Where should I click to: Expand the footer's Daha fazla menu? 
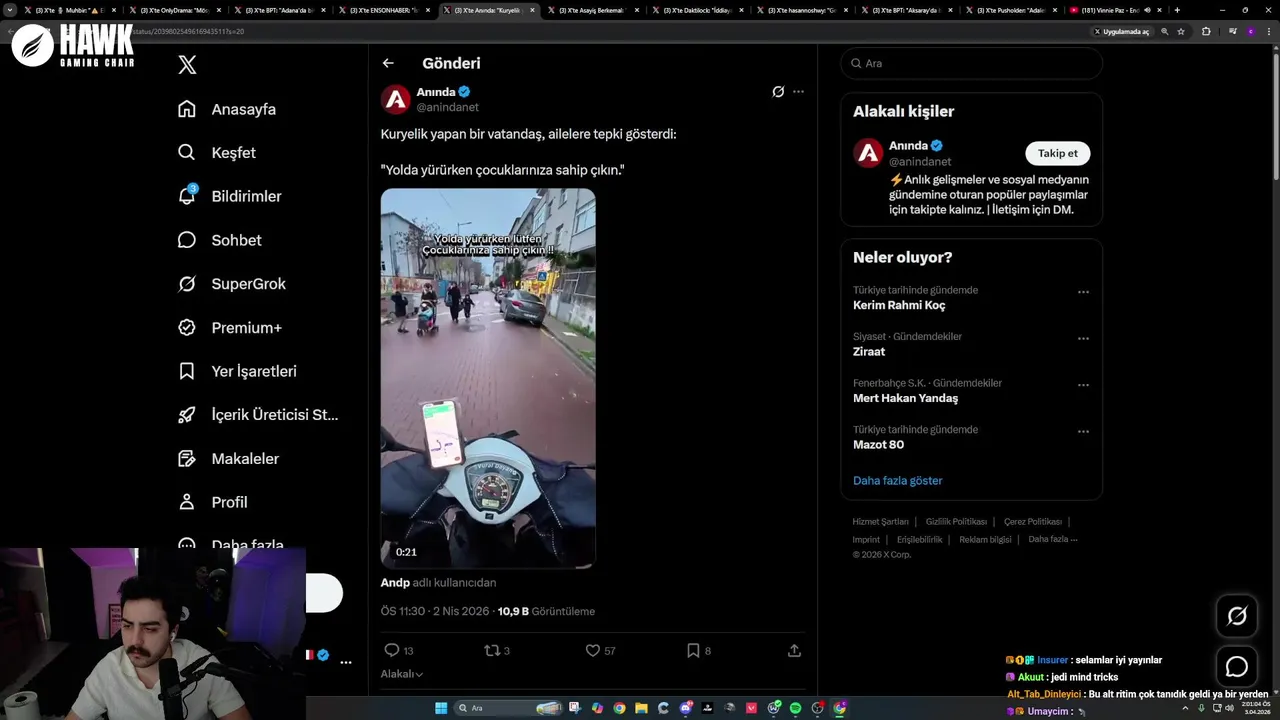pyautogui.click(x=1053, y=539)
